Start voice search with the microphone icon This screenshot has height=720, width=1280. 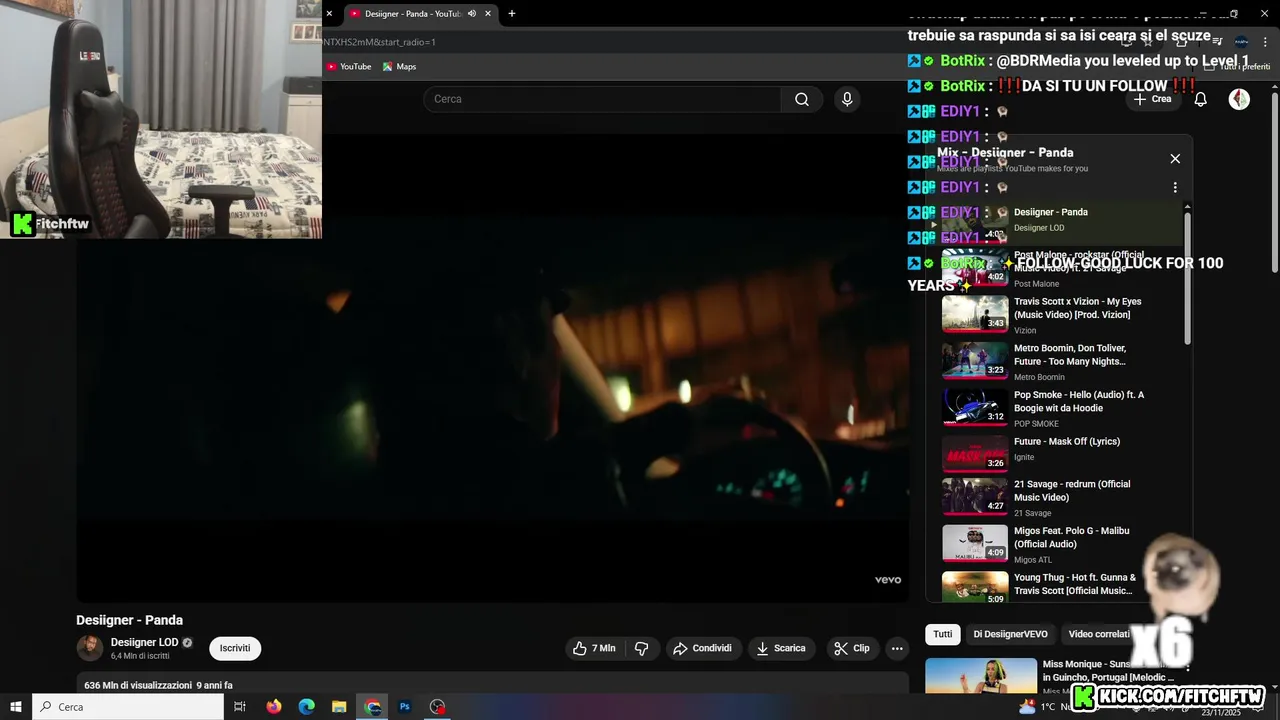coord(847,99)
